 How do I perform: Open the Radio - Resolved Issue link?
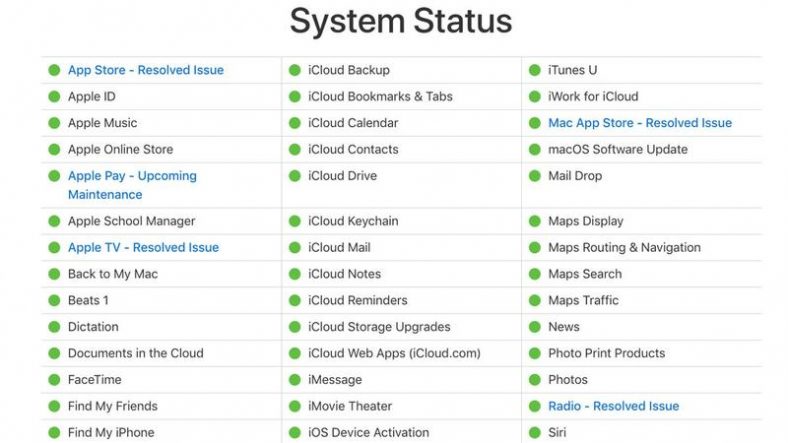pos(613,406)
